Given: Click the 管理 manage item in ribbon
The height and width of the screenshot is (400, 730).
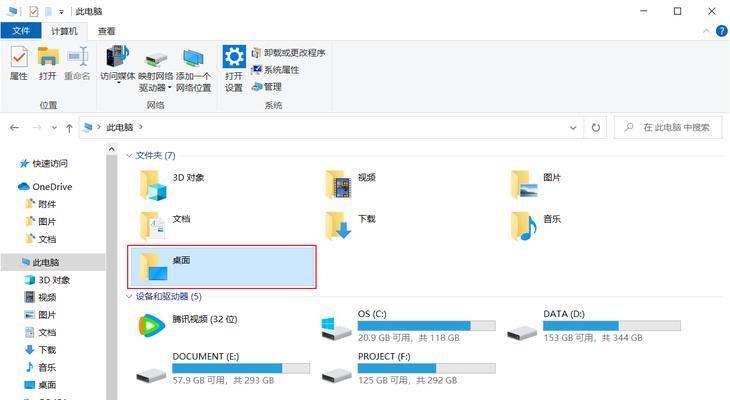Looking at the screenshot, I should [x=266, y=87].
